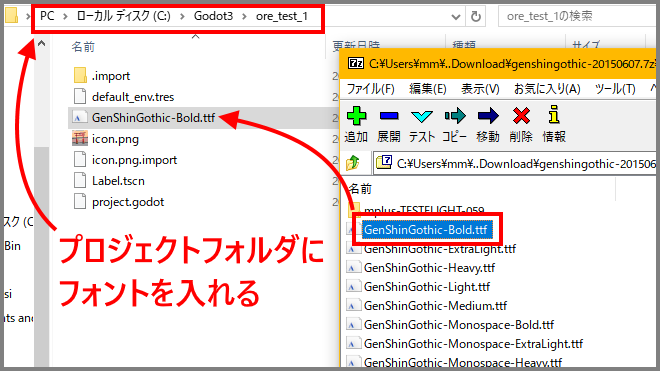Click the 7-Zip path address field
Image resolution: width=660 pixels, height=371 pixels.
516,163
